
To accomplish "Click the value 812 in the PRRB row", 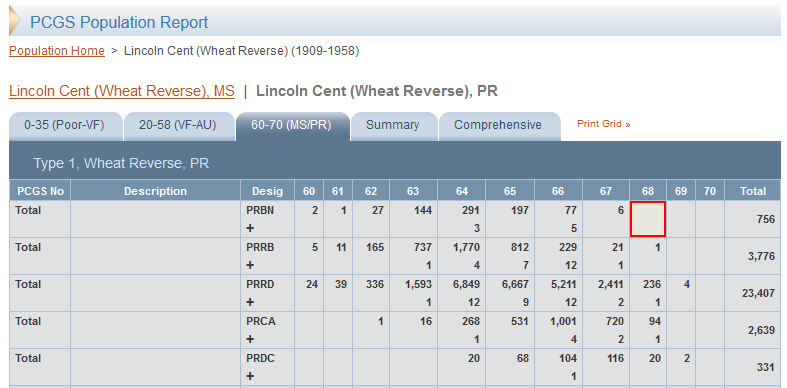I will (x=520, y=247).
